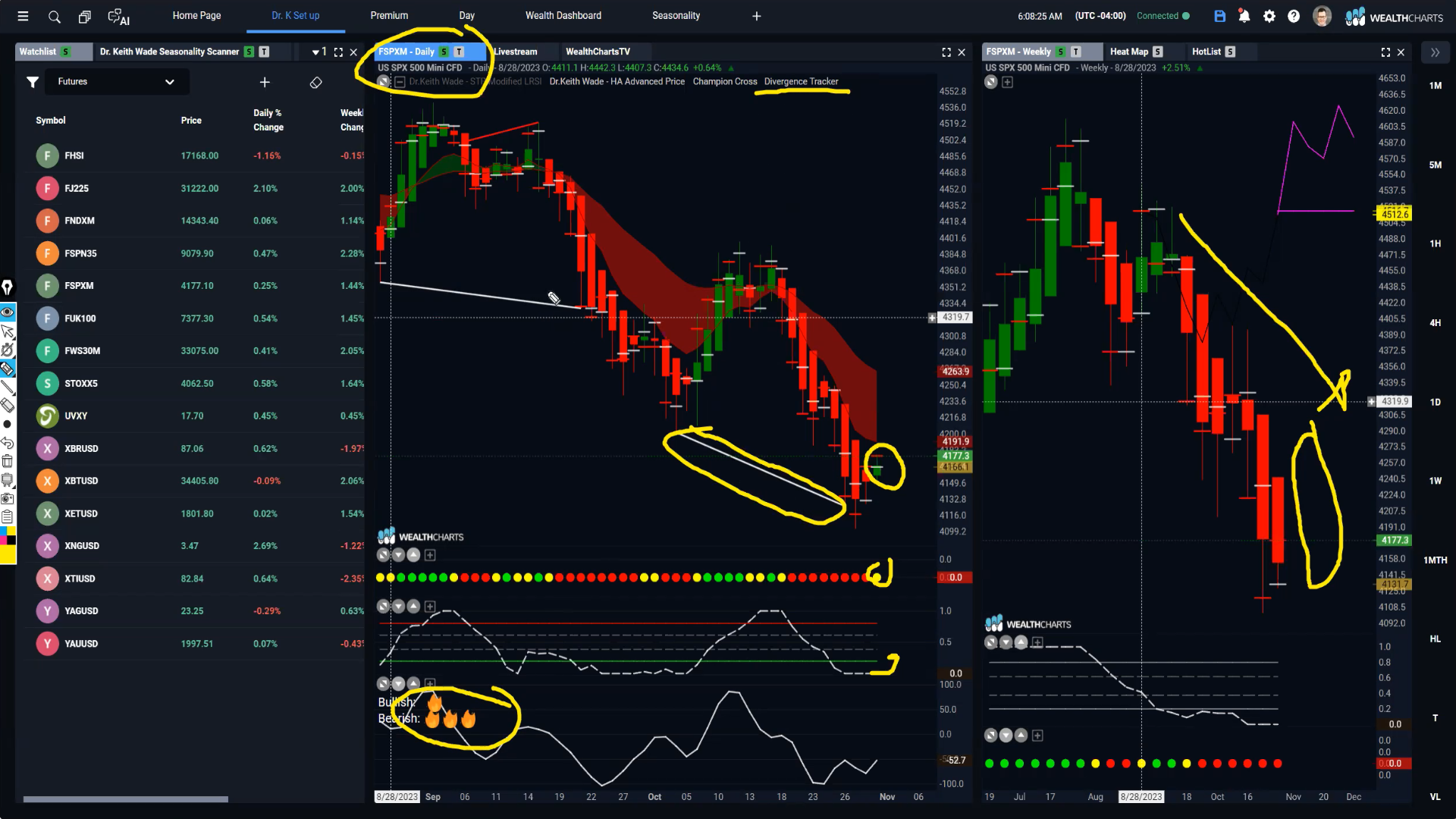Click the watchlist horizontal scrollbar
Viewport: 1456px width, 819px height.
click(x=125, y=799)
